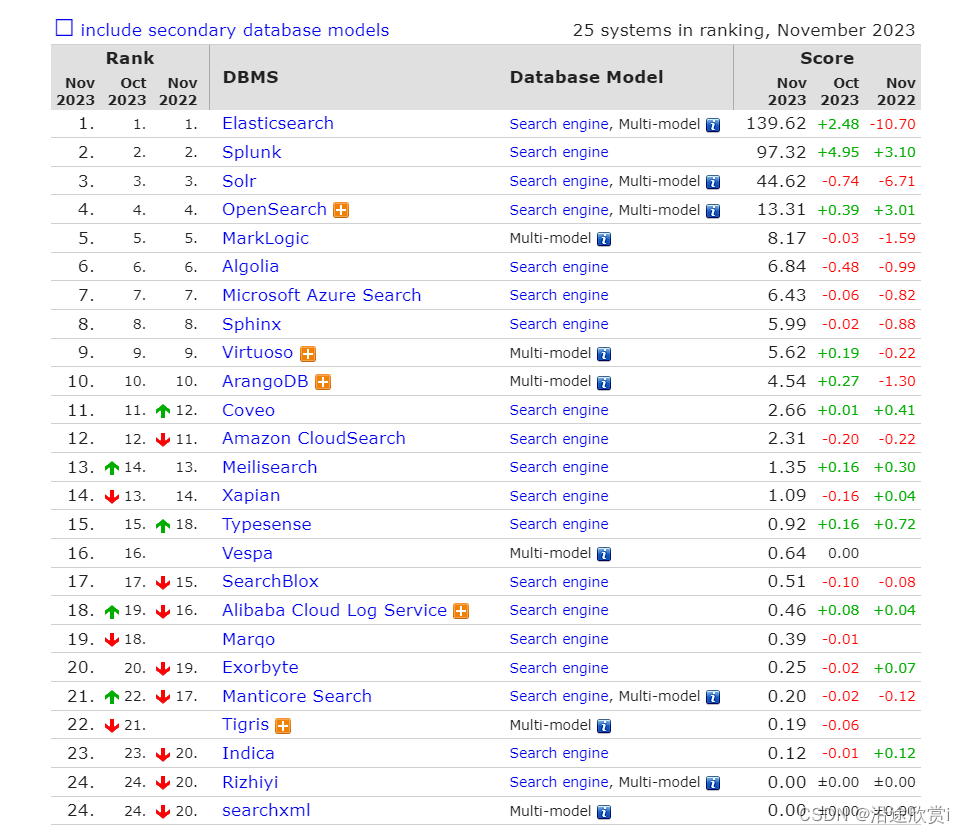Expand the orange plus icon beside Virtuoso
Screen dimensions: 965x834
pyautogui.click(x=307, y=353)
